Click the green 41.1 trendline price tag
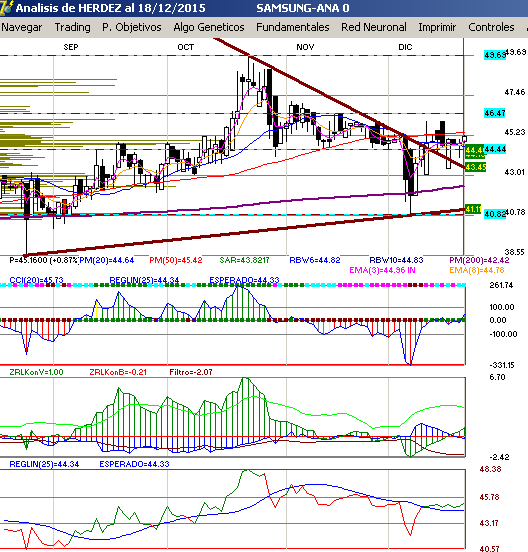The width and height of the screenshot is (528, 552). tap(473, 209)
